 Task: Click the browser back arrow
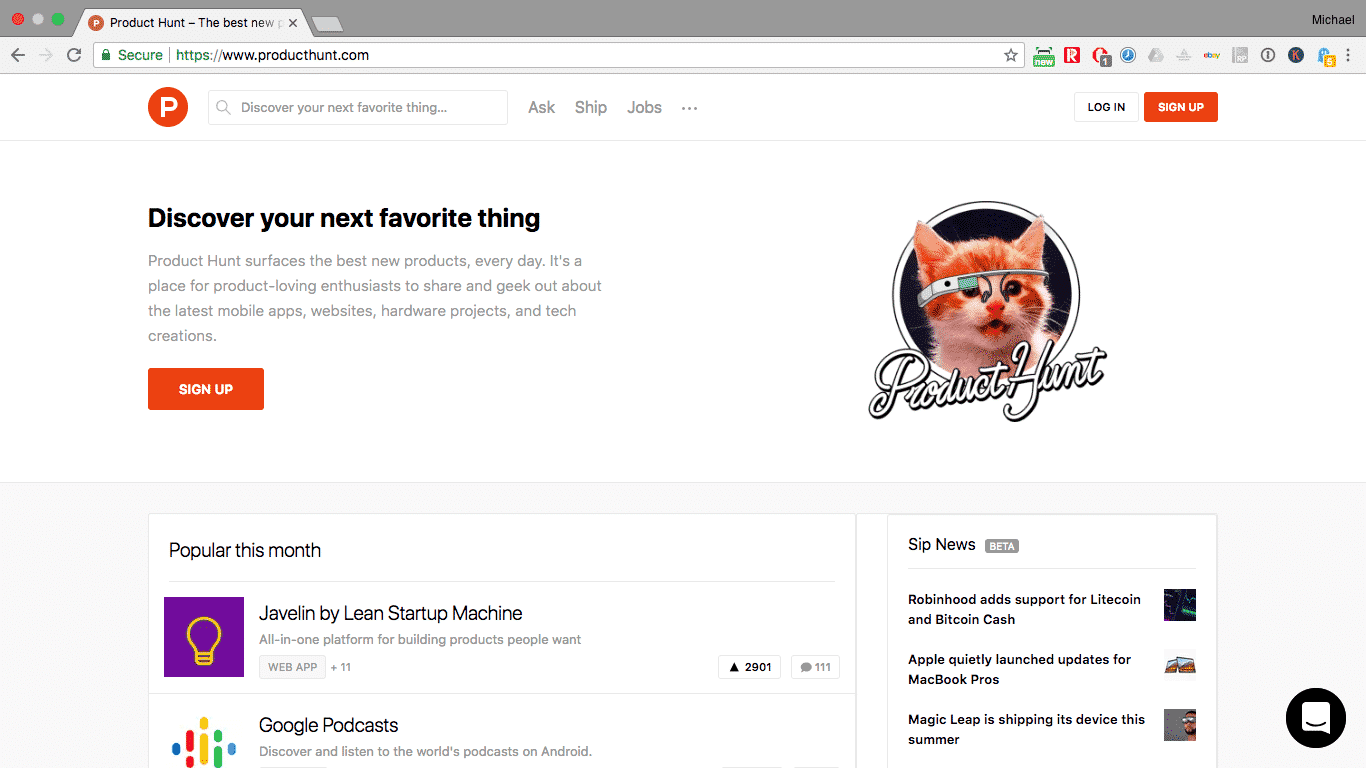click(x=18, y=55)
